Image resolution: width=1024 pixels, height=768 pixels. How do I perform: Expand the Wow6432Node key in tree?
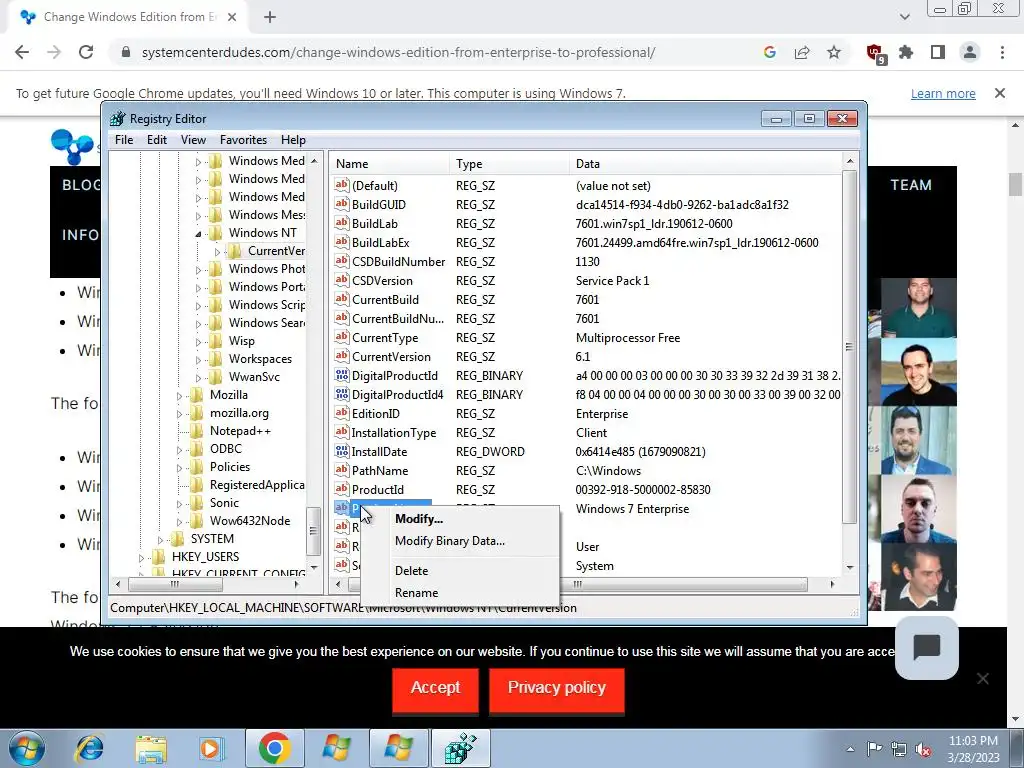(x=179, y=521)
